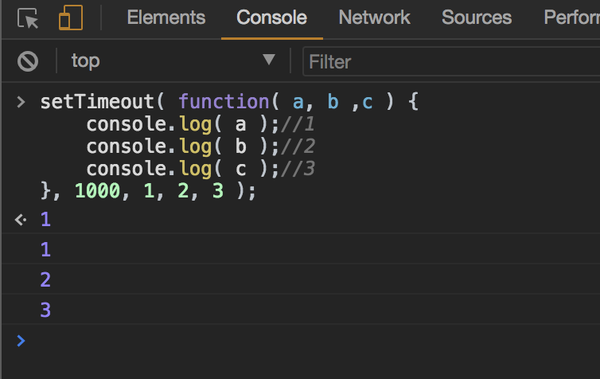
Task: Click the setTimeout code line
Action: 229,102
